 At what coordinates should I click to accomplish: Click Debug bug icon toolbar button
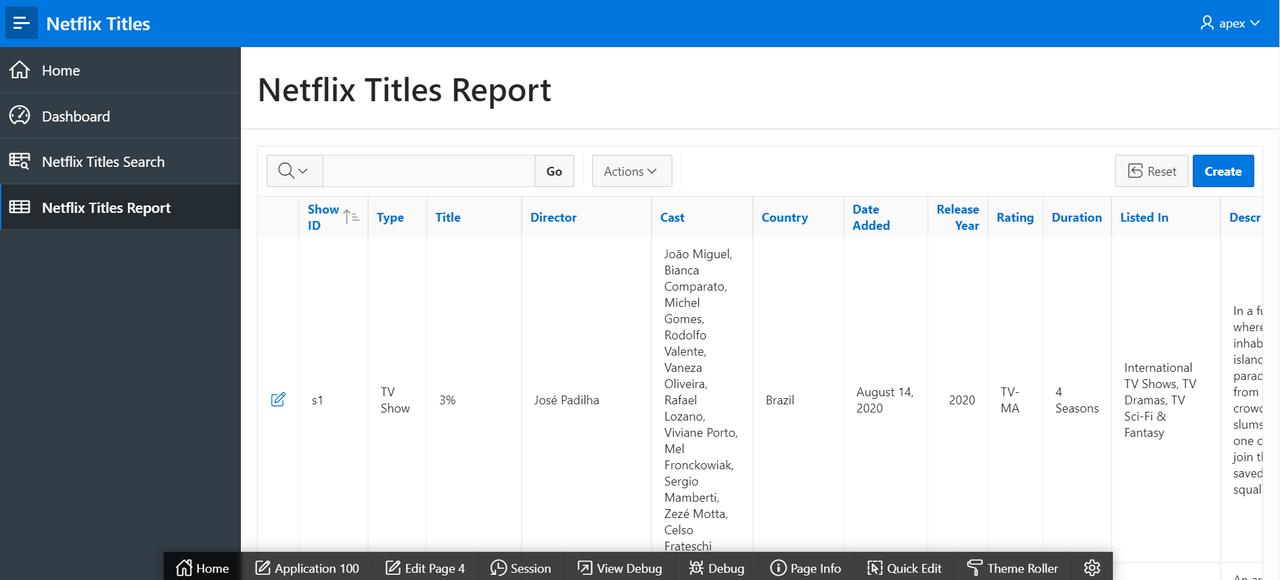tap(716, 568)
